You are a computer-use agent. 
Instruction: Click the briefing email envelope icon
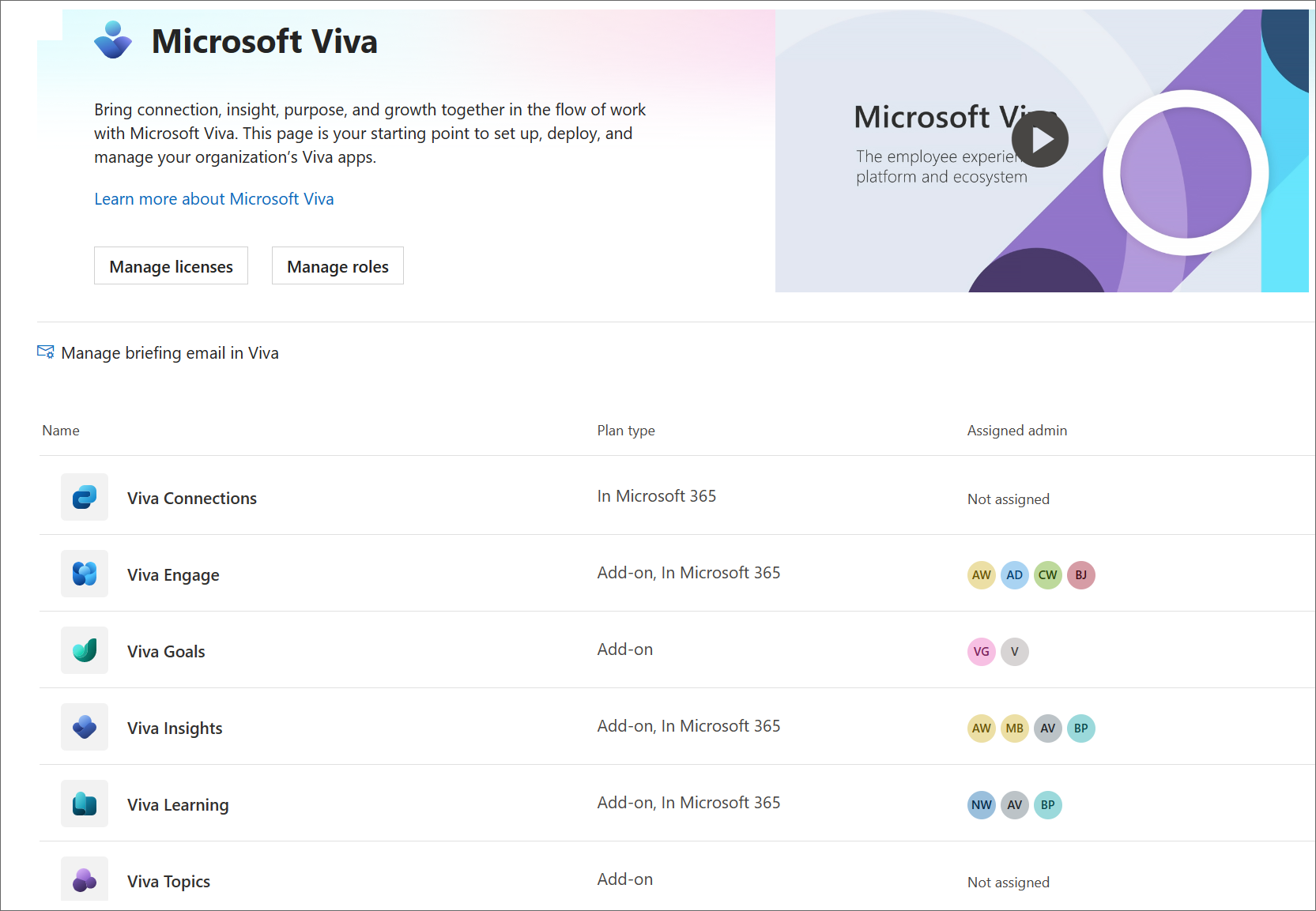point(46,352)
